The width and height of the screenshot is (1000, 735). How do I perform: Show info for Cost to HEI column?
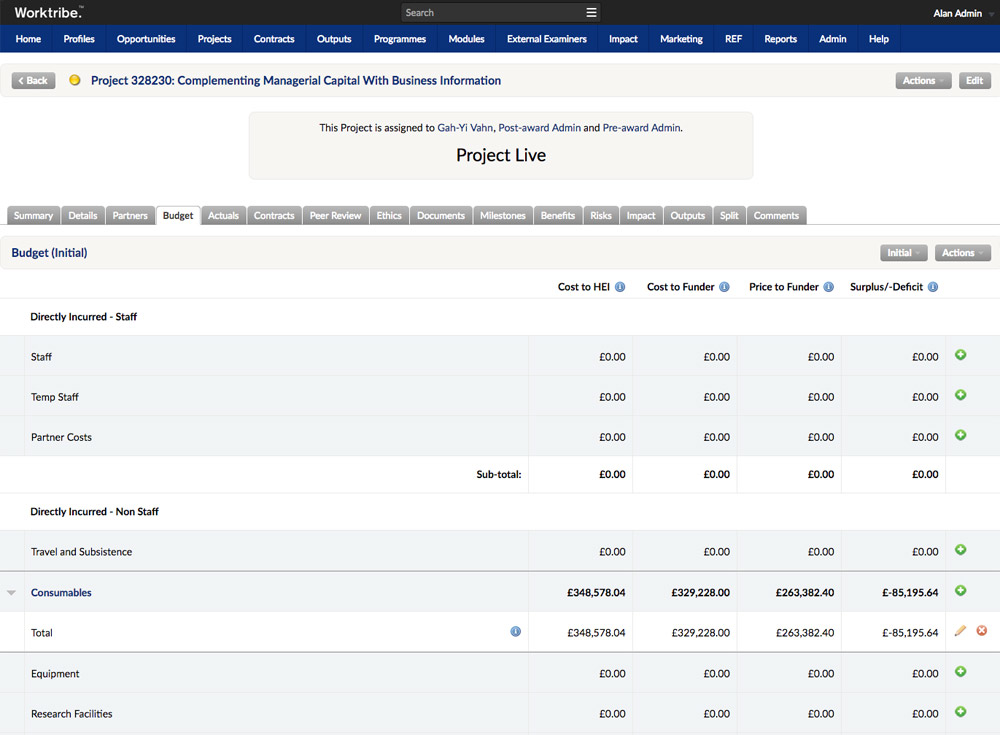click(x=620, y=287)
